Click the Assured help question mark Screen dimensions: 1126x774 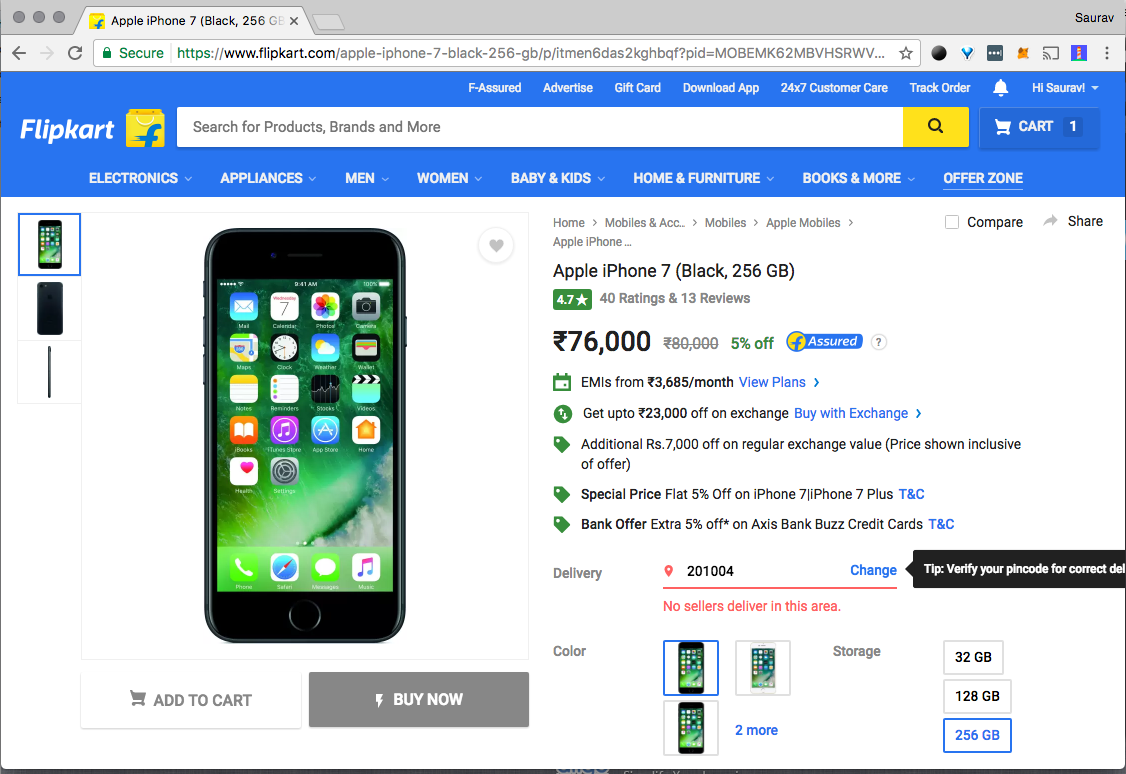tap(878, 342)
